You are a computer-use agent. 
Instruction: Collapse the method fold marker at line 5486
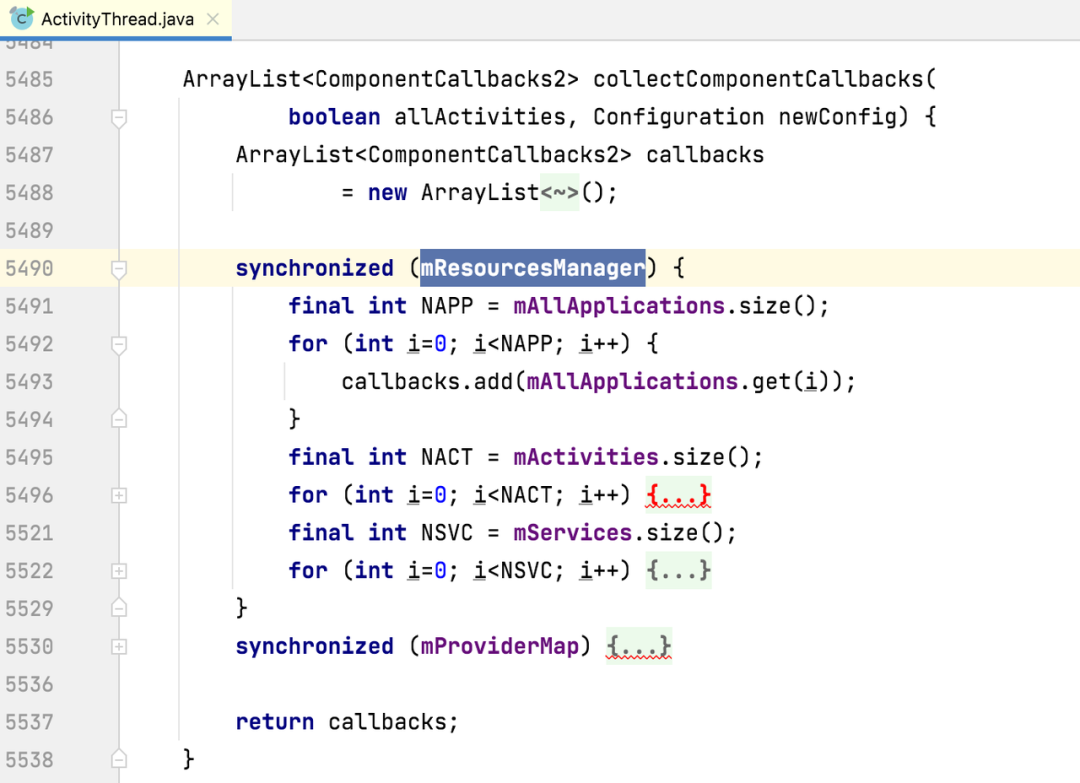(x=119, y=118)
